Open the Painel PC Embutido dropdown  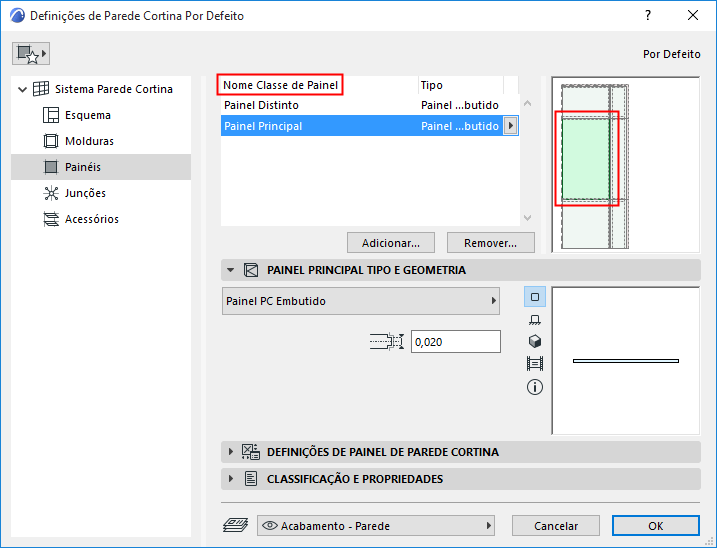tap(360, 301)
